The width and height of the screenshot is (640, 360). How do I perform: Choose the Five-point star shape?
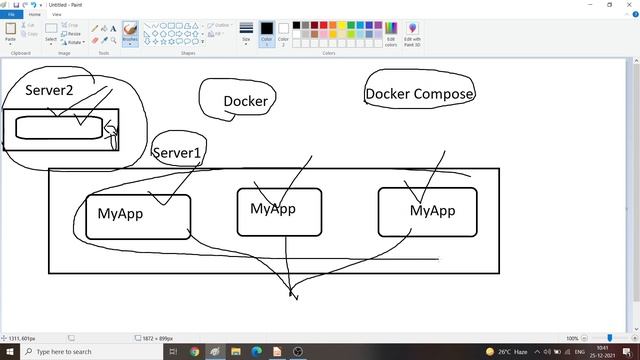tap(163, 42)
